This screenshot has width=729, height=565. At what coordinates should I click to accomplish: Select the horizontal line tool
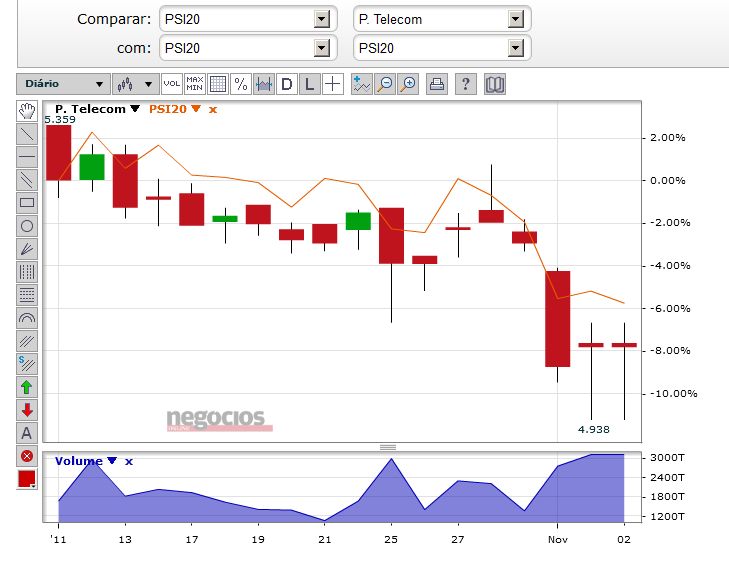(x=27, y=157)
